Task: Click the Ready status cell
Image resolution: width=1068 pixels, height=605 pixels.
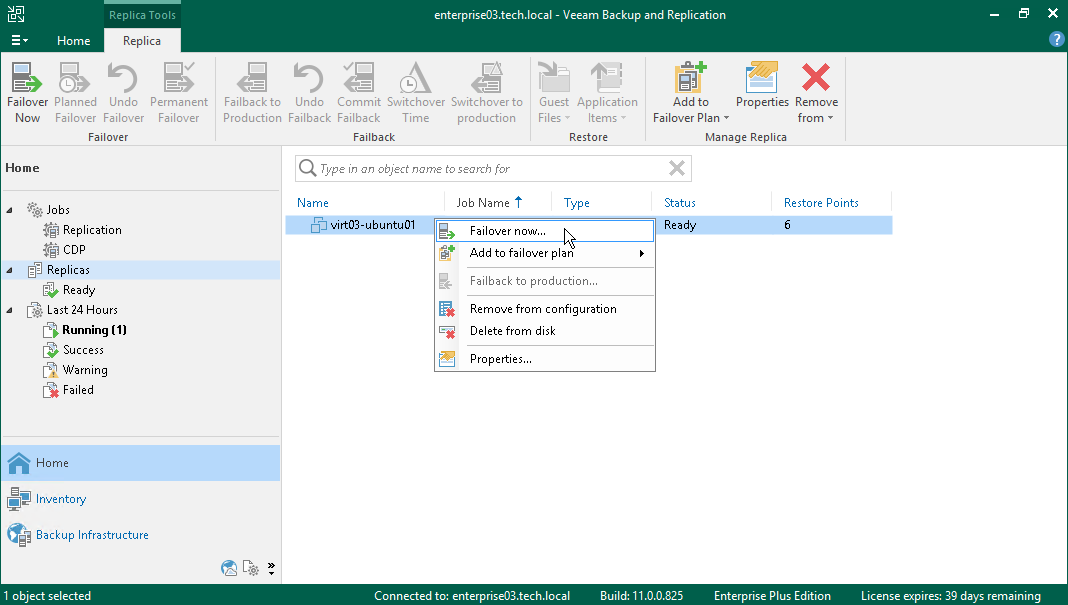Action: (680, 225)
